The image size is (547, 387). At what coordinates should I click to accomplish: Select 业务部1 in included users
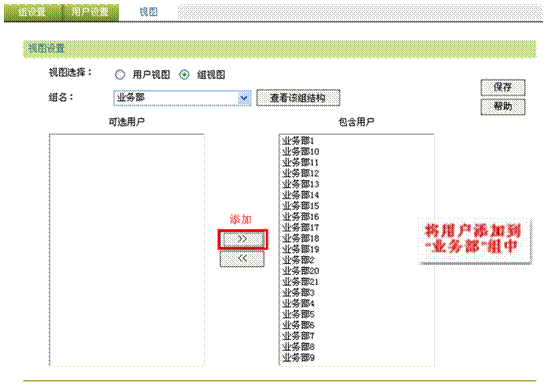point(298,141)
